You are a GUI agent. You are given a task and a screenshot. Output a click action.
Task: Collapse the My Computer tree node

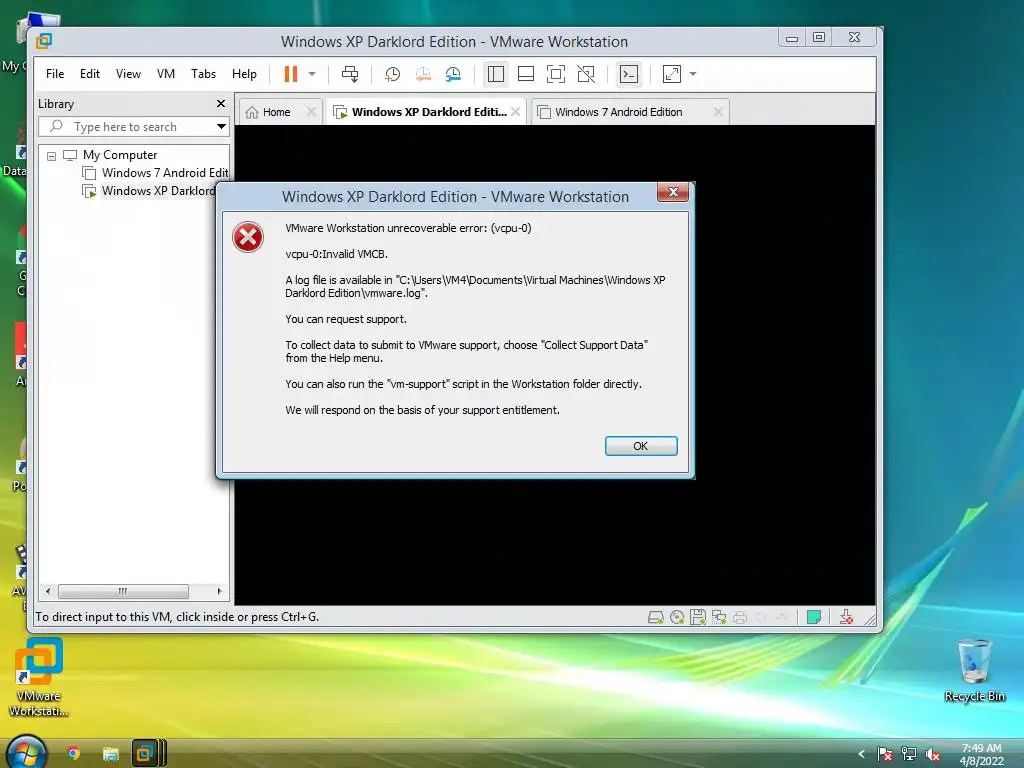point(52,156)
